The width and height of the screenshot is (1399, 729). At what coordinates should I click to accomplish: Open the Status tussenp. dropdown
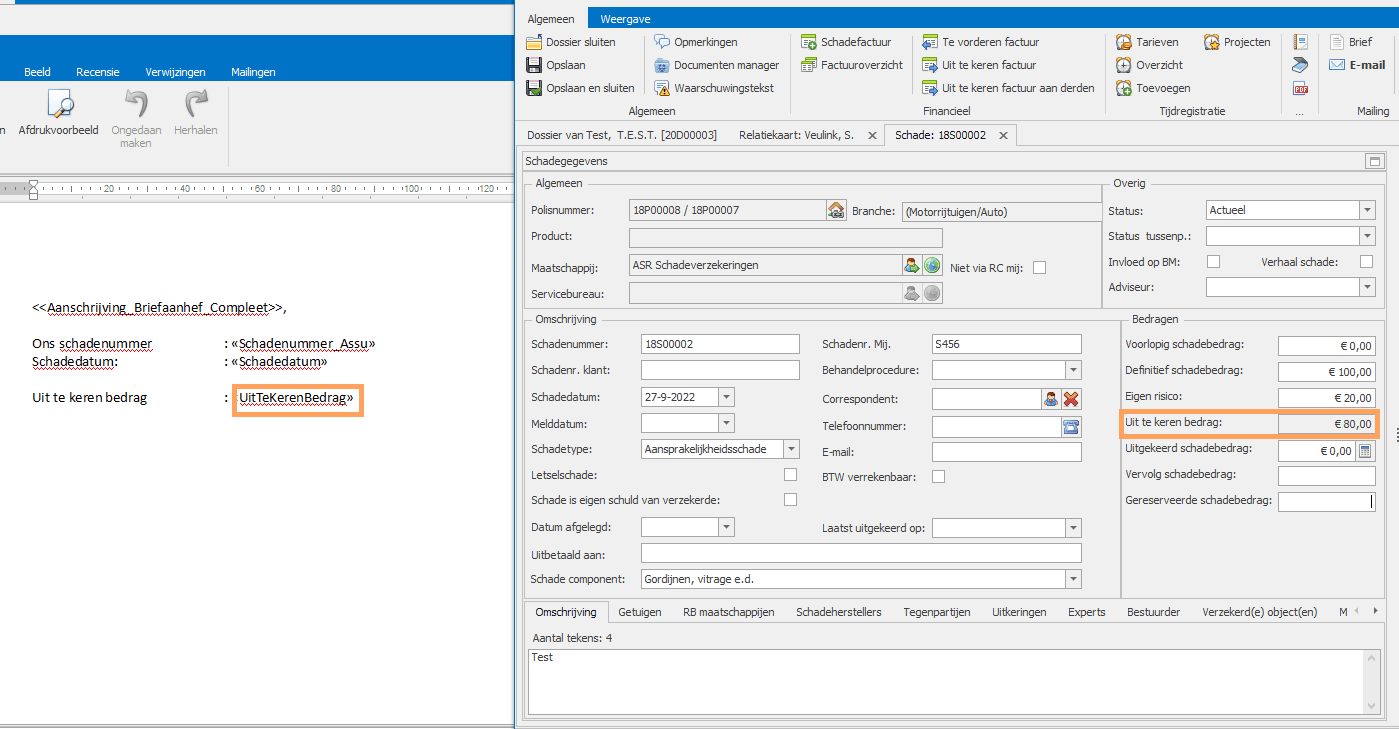(x=1366, y=236)
